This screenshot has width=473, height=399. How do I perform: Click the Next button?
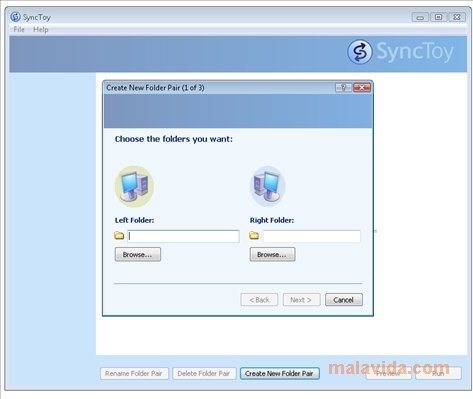[x=301, y=300]
